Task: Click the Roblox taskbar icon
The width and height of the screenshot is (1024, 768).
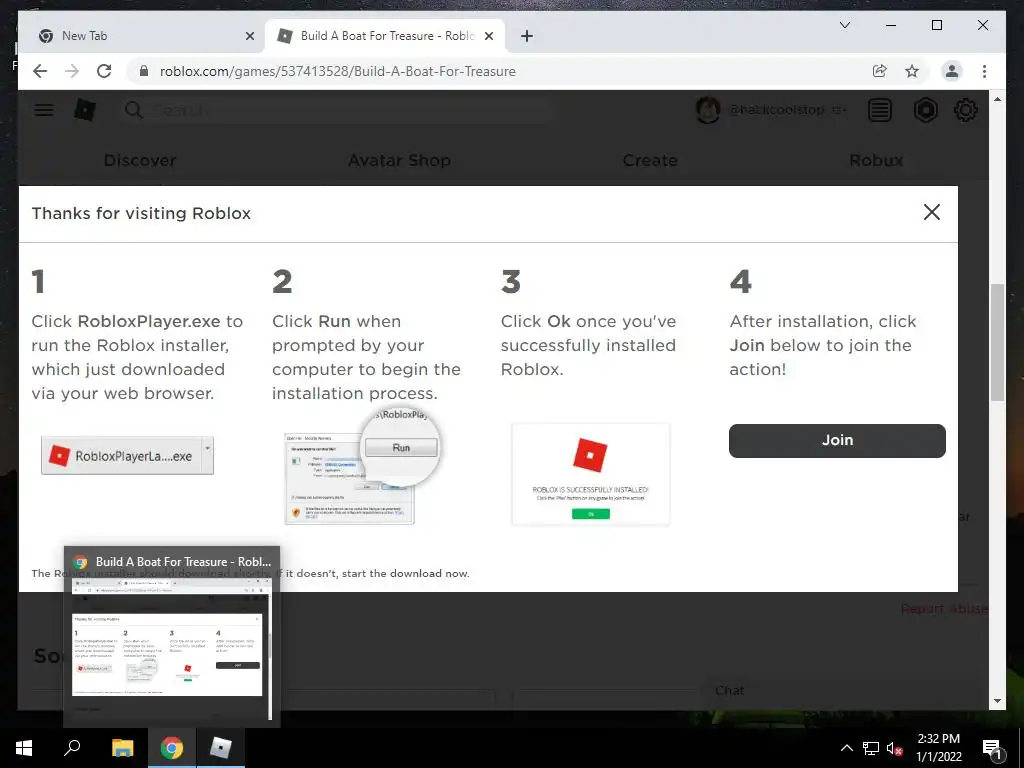Action: coord(221,748)
